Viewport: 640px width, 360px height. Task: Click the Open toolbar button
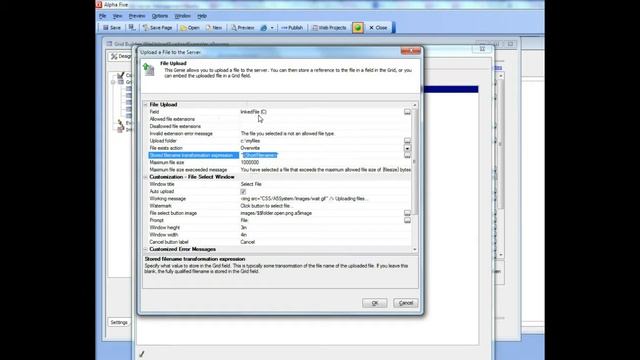coord(190,28)
